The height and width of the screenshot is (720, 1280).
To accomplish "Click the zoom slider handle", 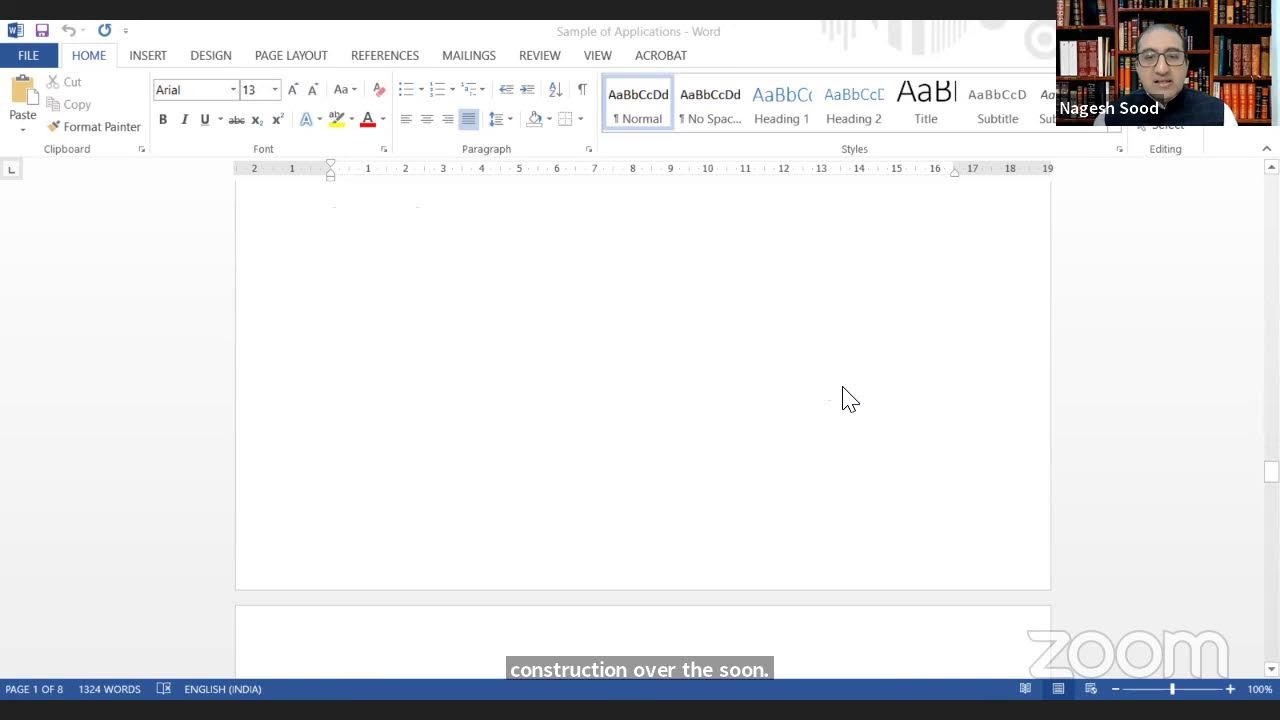I will 1172,689.
